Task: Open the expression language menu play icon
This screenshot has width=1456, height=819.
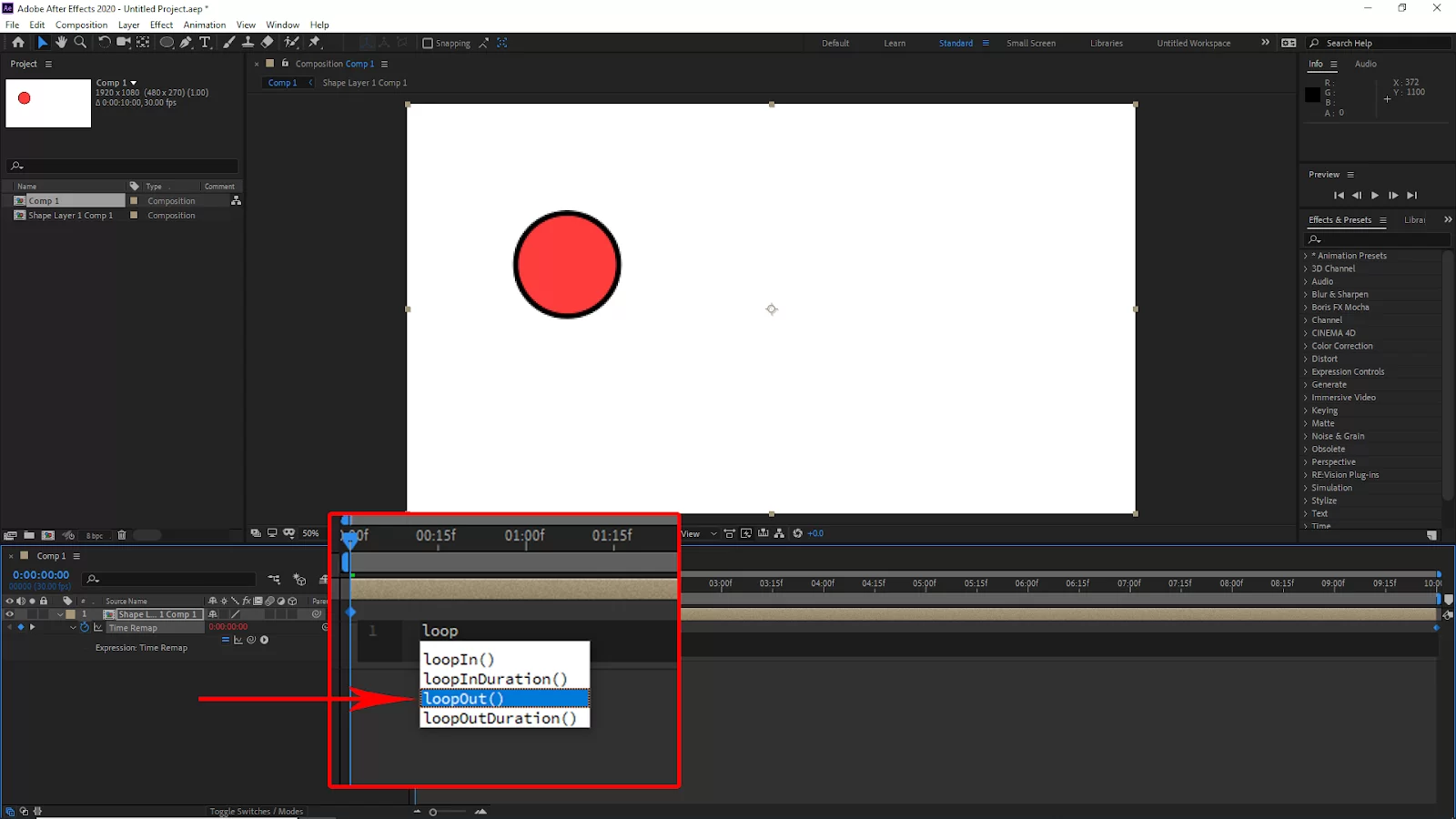Action: (x=264, y=640)
